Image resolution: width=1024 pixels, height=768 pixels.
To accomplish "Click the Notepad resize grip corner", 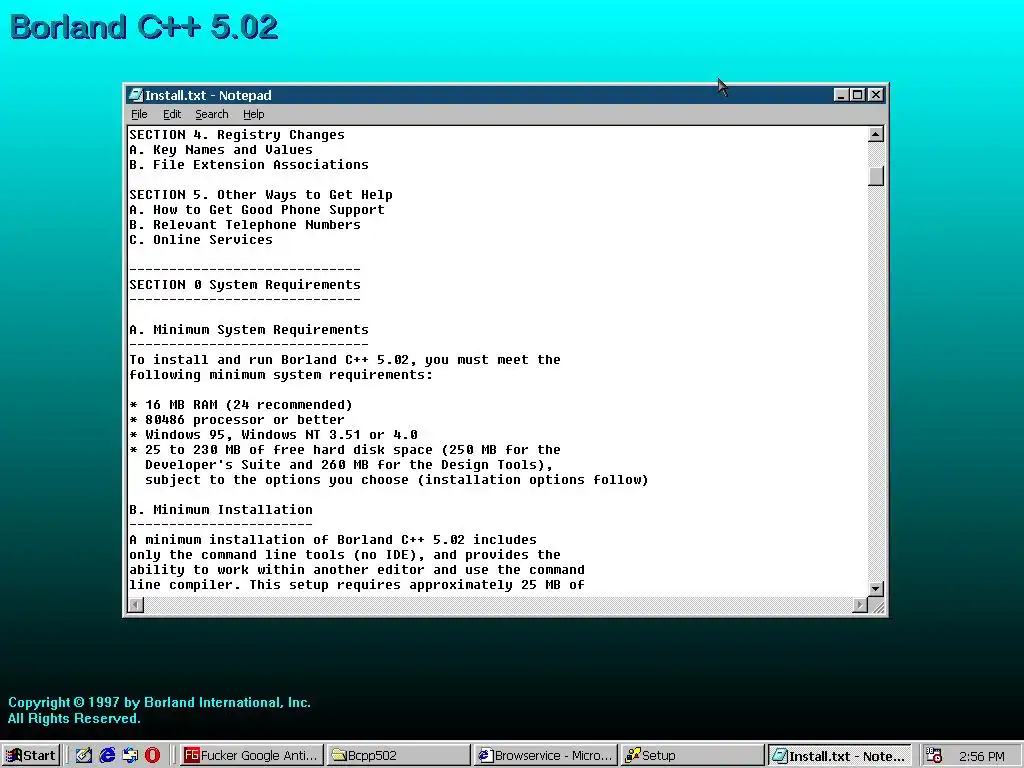I will (877, 606).
